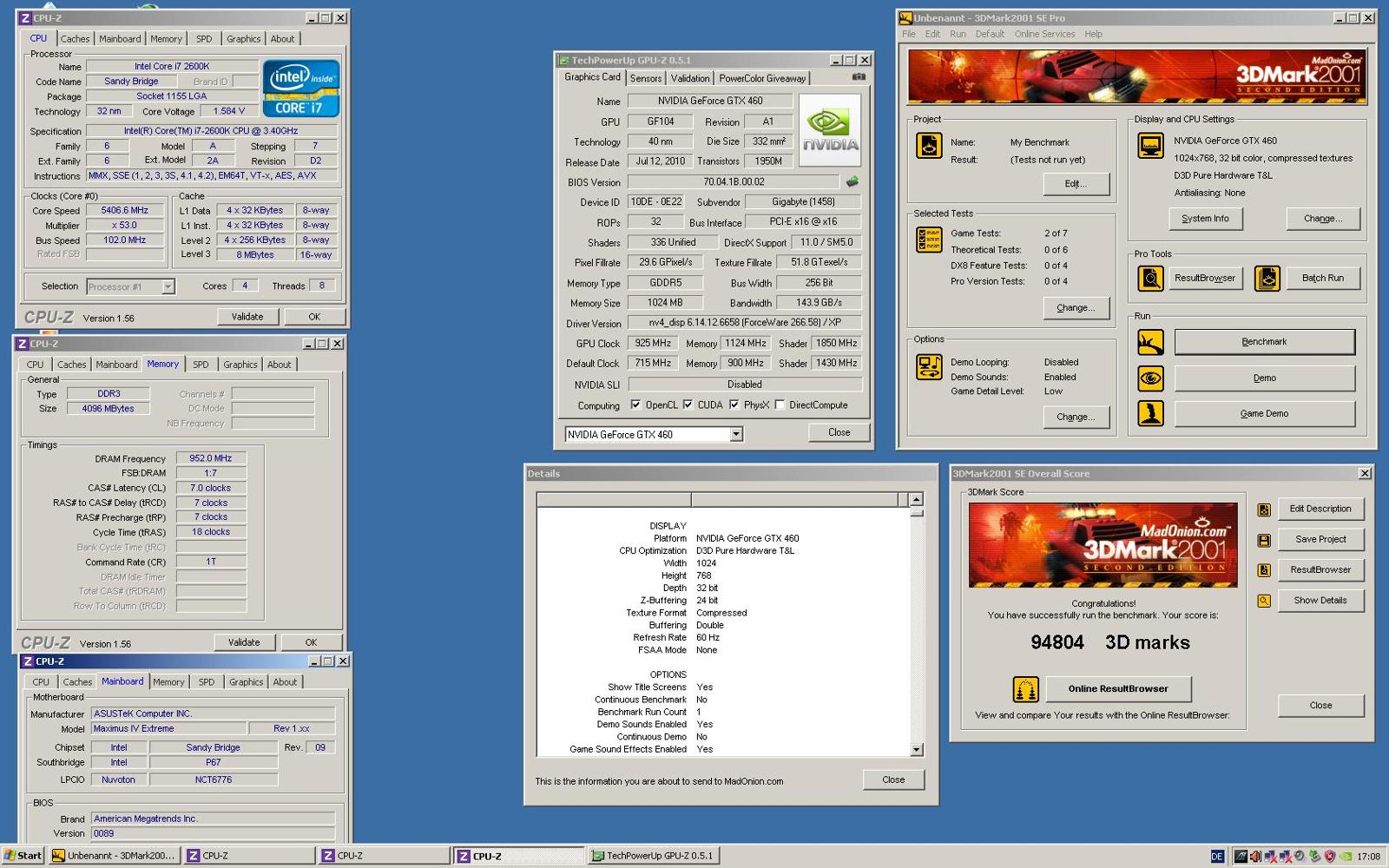Open the NVIDIA GeForce GTX 460 GPU dropdown
Screen dimensions: 1389x868
tap(736, 435)
